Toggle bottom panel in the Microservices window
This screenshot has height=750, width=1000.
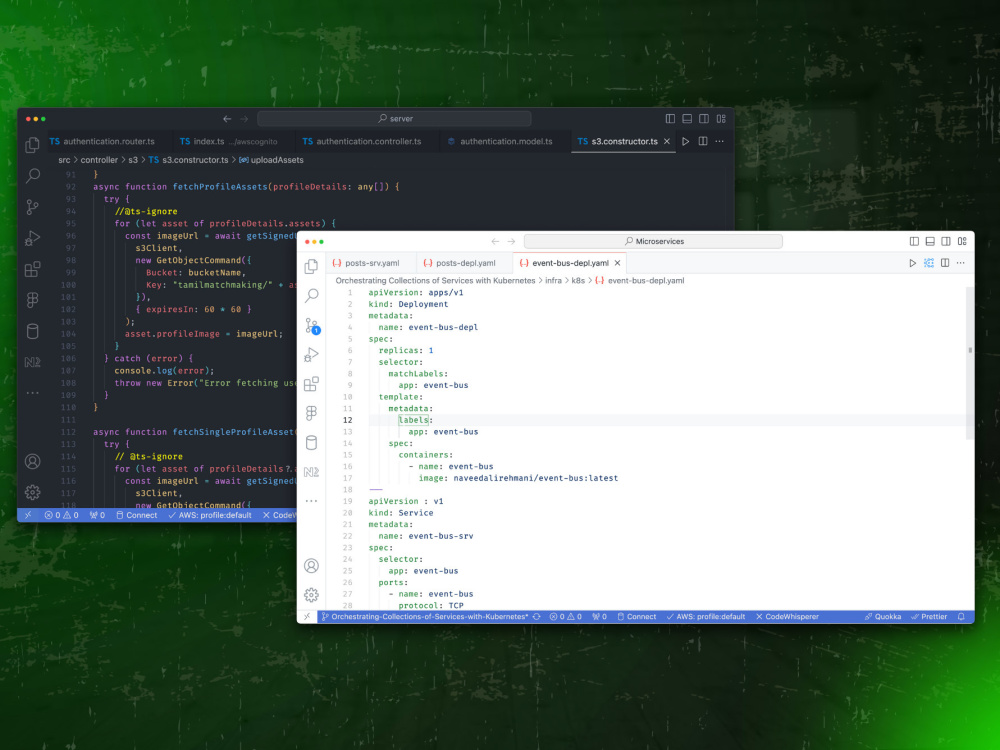coord(930,241)
